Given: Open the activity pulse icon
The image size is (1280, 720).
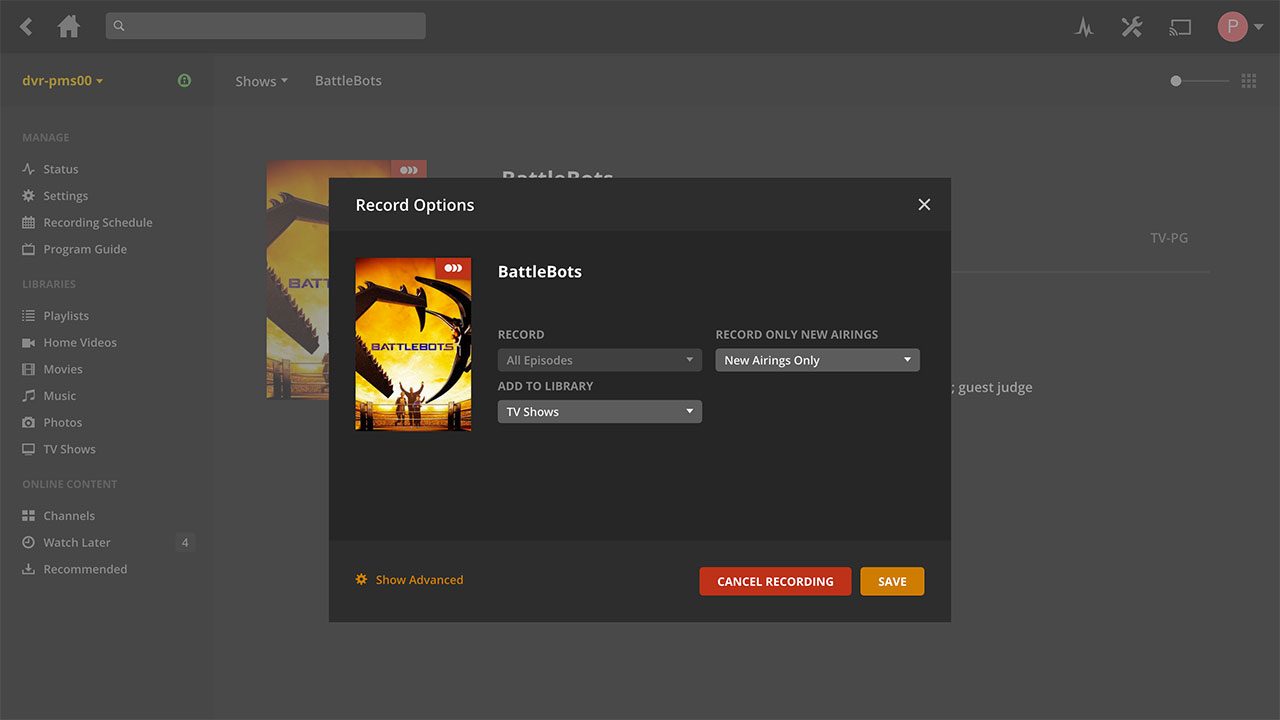Looking at the screenshot, I should point(1084,27).
